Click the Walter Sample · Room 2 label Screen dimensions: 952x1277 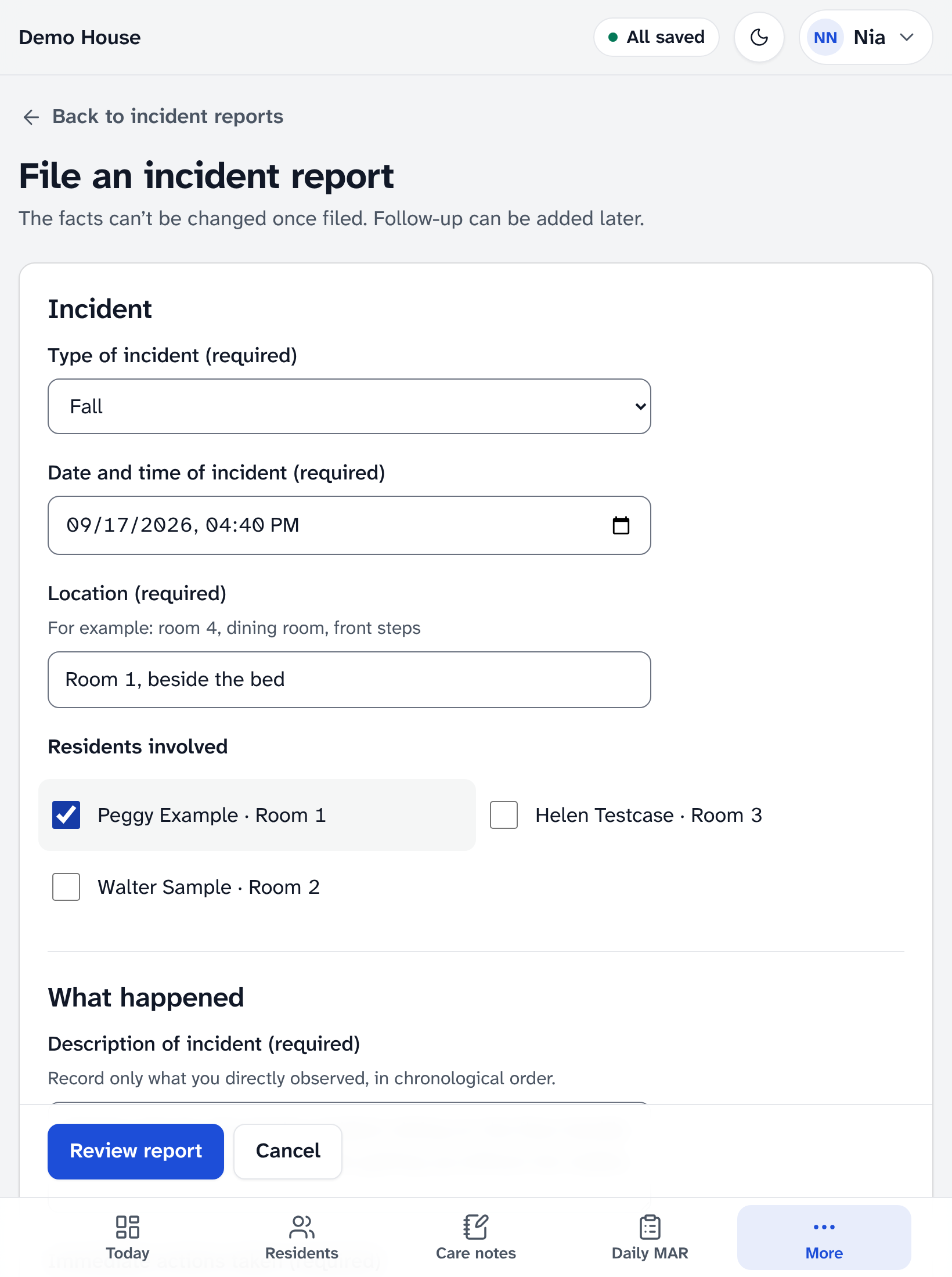208,887
